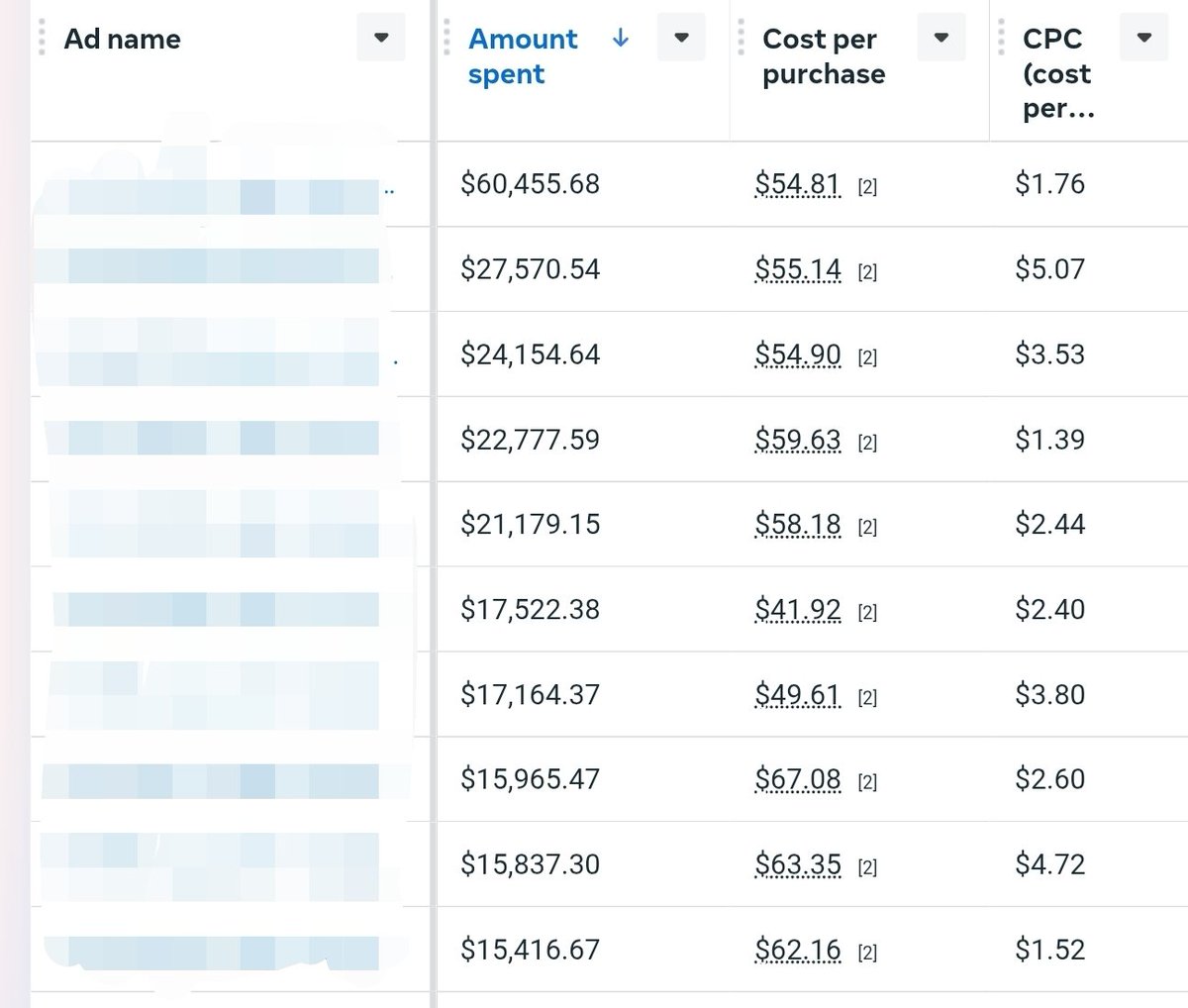Open the $63.35 cost per purchase link
Viewport: 1188px width, 1008px height.
(x=797, y=864)
